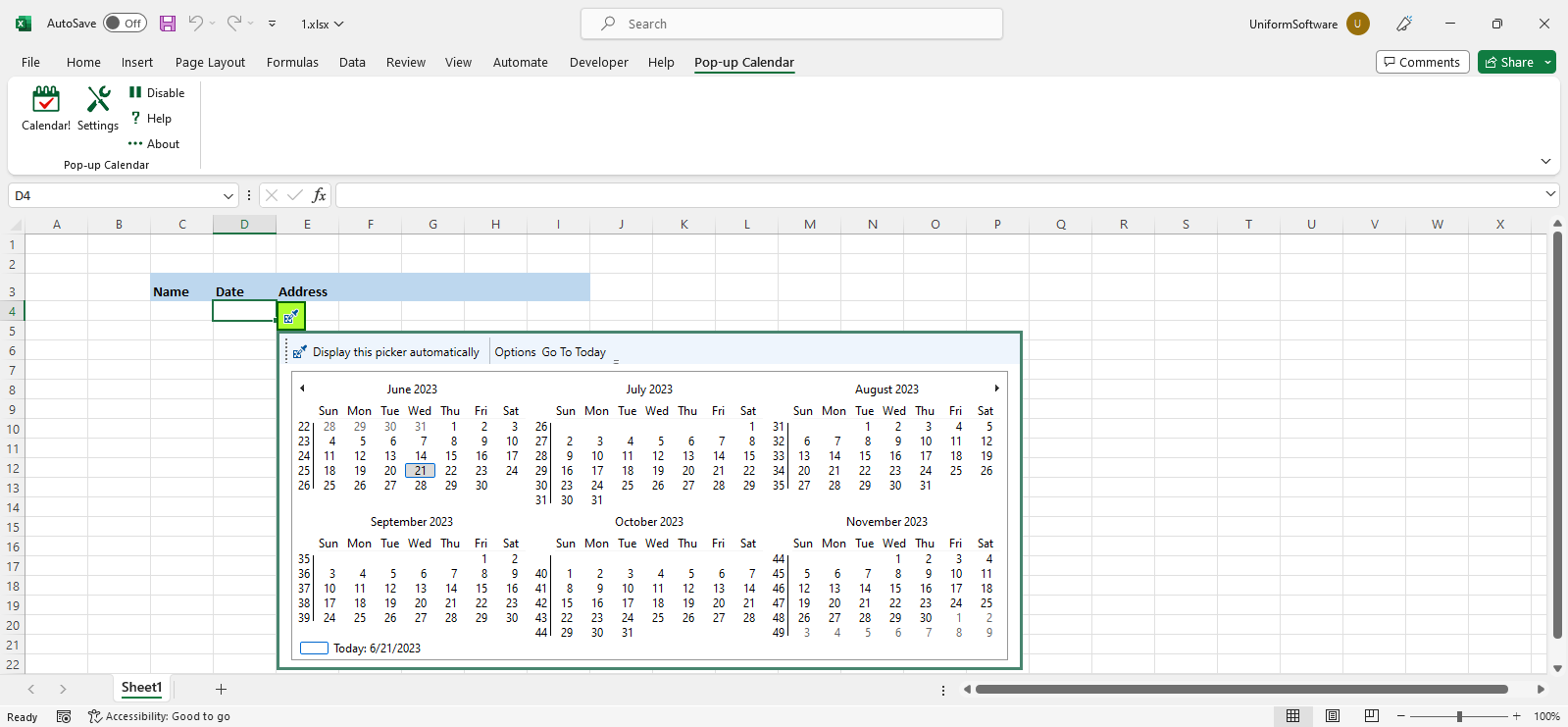Screen dimensions: 1568x727
Task: Click the green date picker icon
Action: tap(291, 316)
